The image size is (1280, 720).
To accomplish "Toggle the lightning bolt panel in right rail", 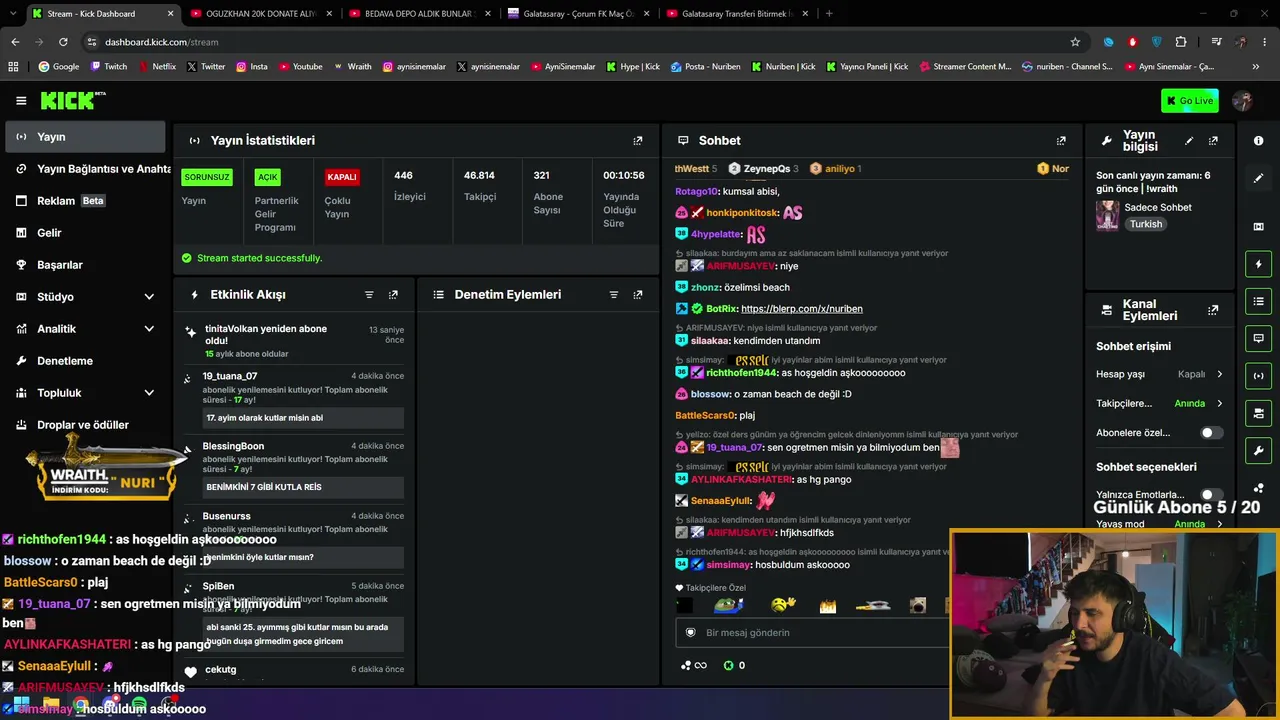I will (1258, 264).
